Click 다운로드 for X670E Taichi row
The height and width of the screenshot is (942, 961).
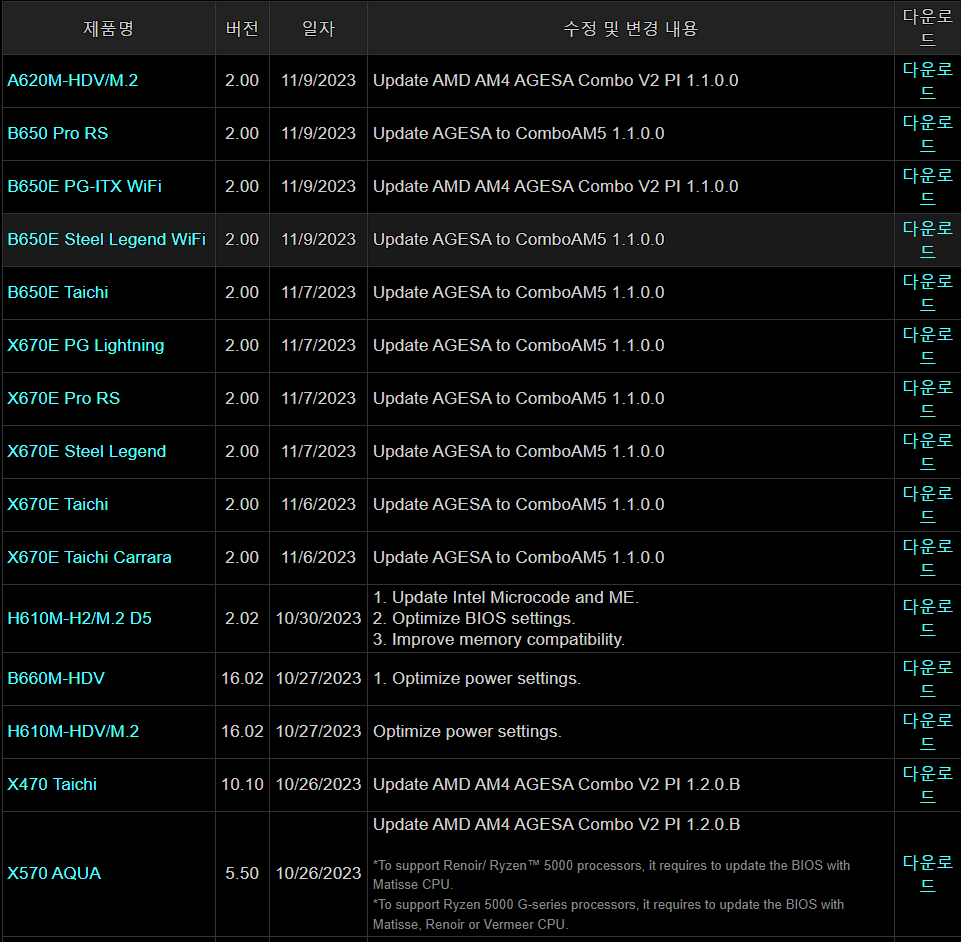(927, 505)
